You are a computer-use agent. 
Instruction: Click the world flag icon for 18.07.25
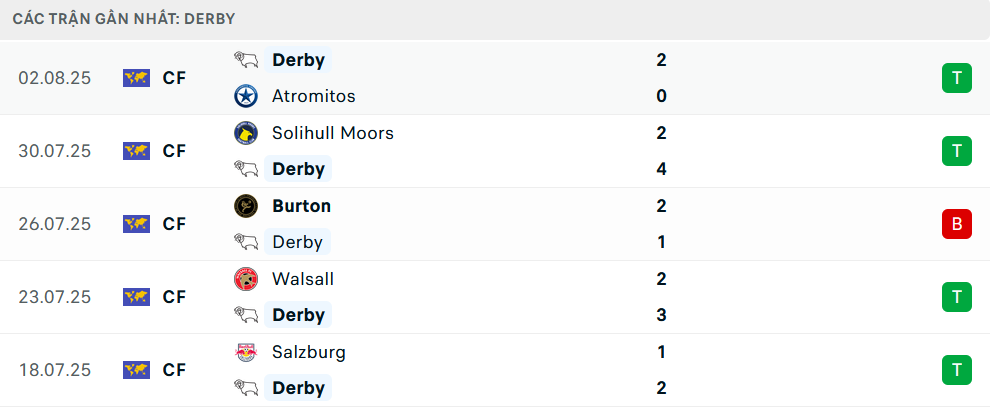click(136, 370)
